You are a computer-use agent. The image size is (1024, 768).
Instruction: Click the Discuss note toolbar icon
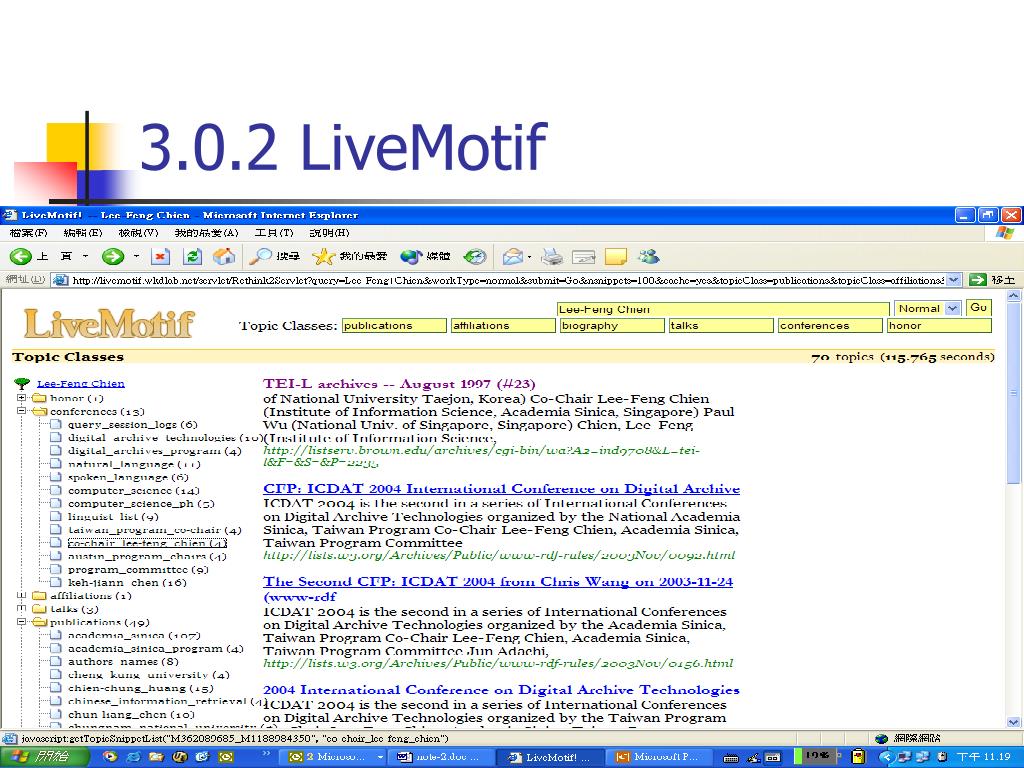pyautogui.click(x=616, y=257)
